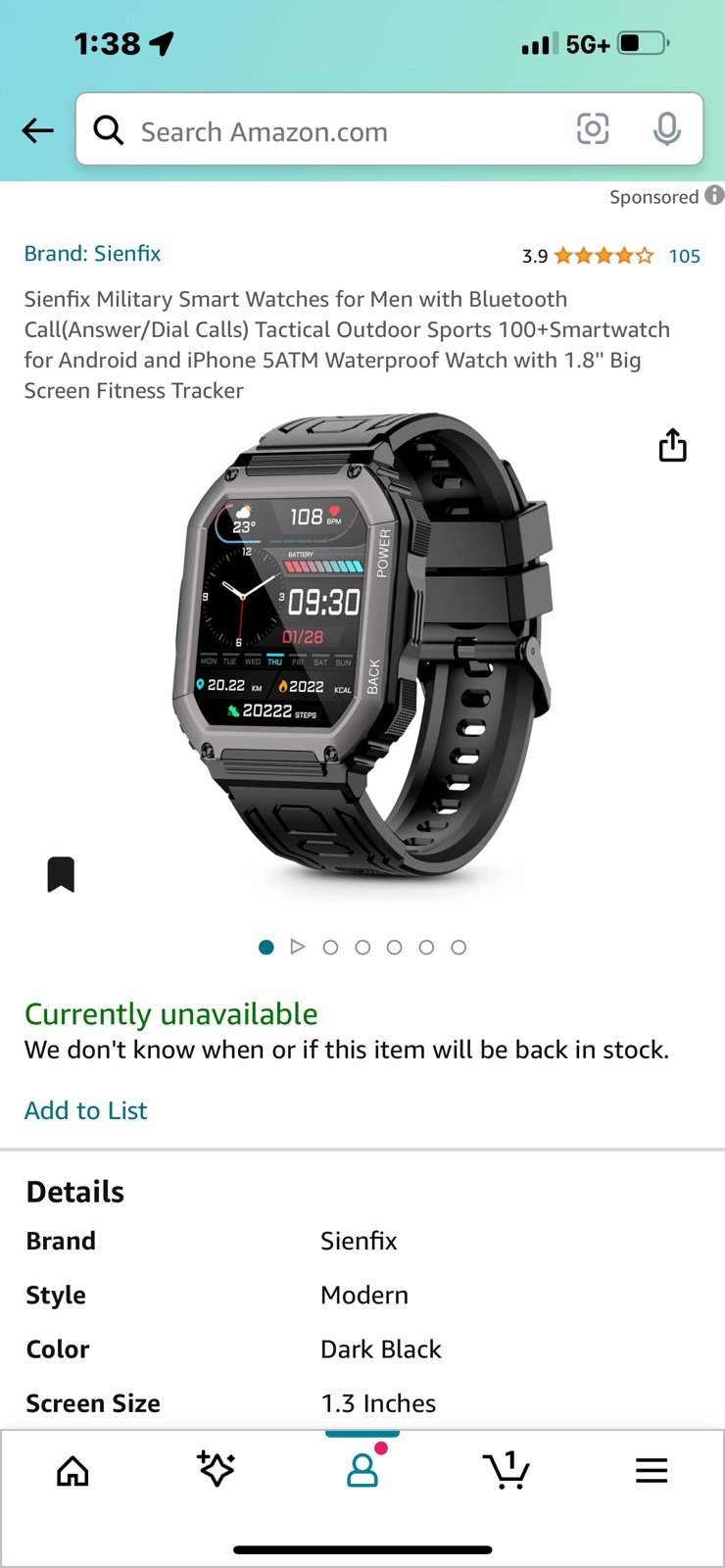This screenshot has width=725, height=1568.
Task: View the 105 ratings link
Action: tap(684, 256)
